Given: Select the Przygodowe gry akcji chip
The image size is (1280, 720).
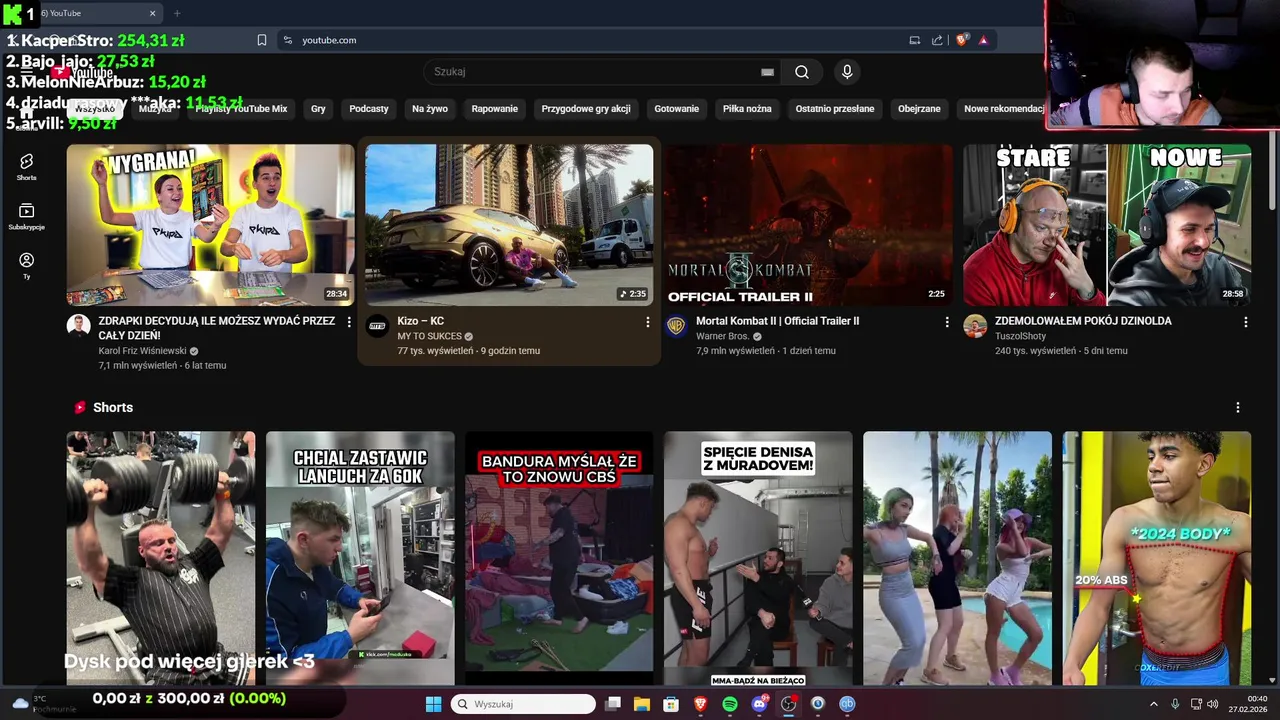Looking at the screenshot, I should (586, 108).
